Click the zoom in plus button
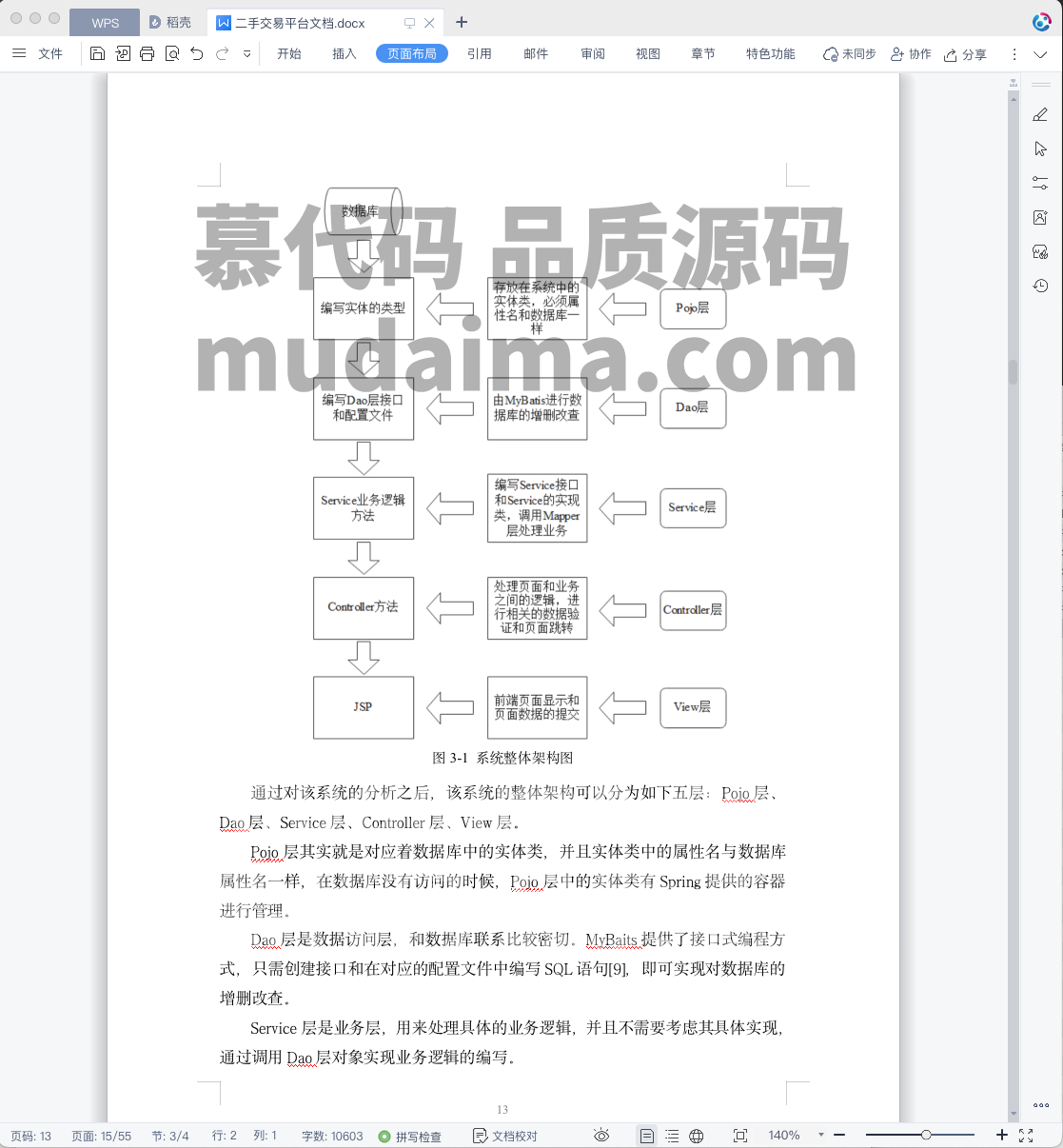 point(1002,1135)
